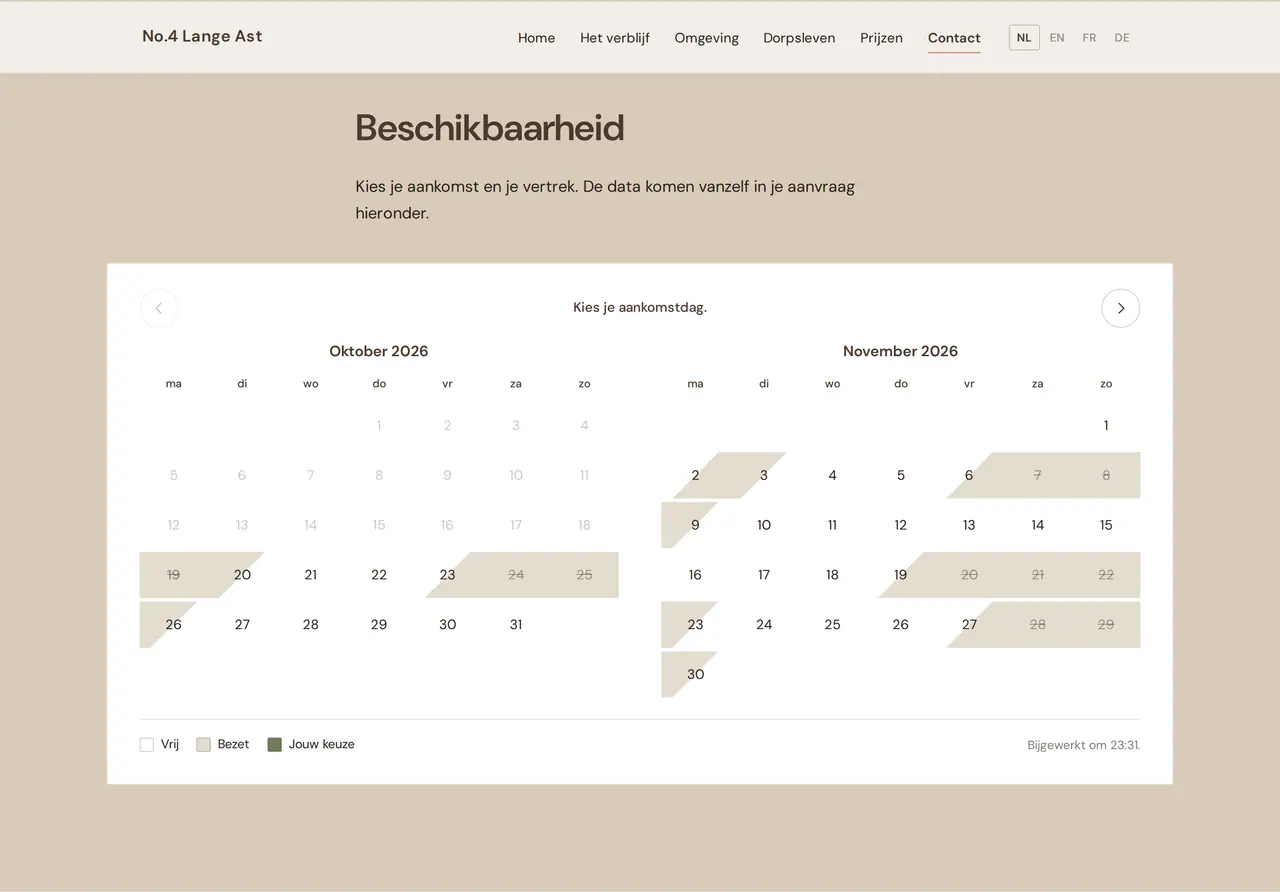The image size is (1280, 892).
Task: Select 21 October in the calendar
Action: pos(310,575)
